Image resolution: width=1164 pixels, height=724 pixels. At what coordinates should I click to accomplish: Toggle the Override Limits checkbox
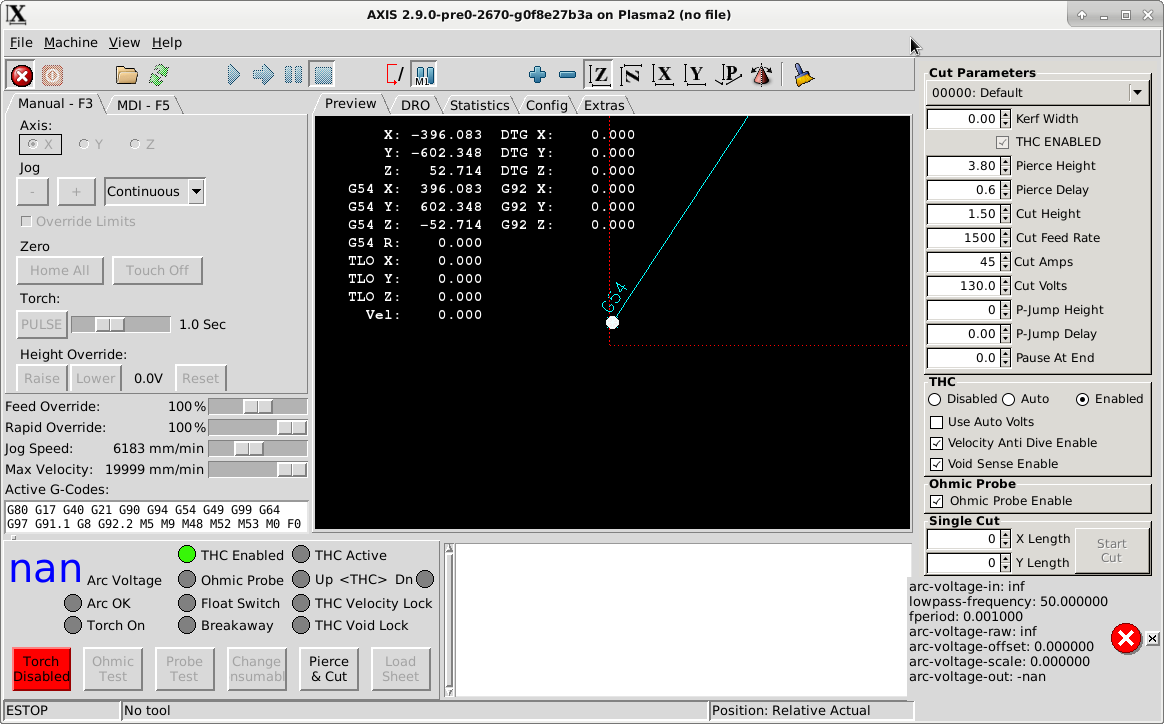(78, 221)
